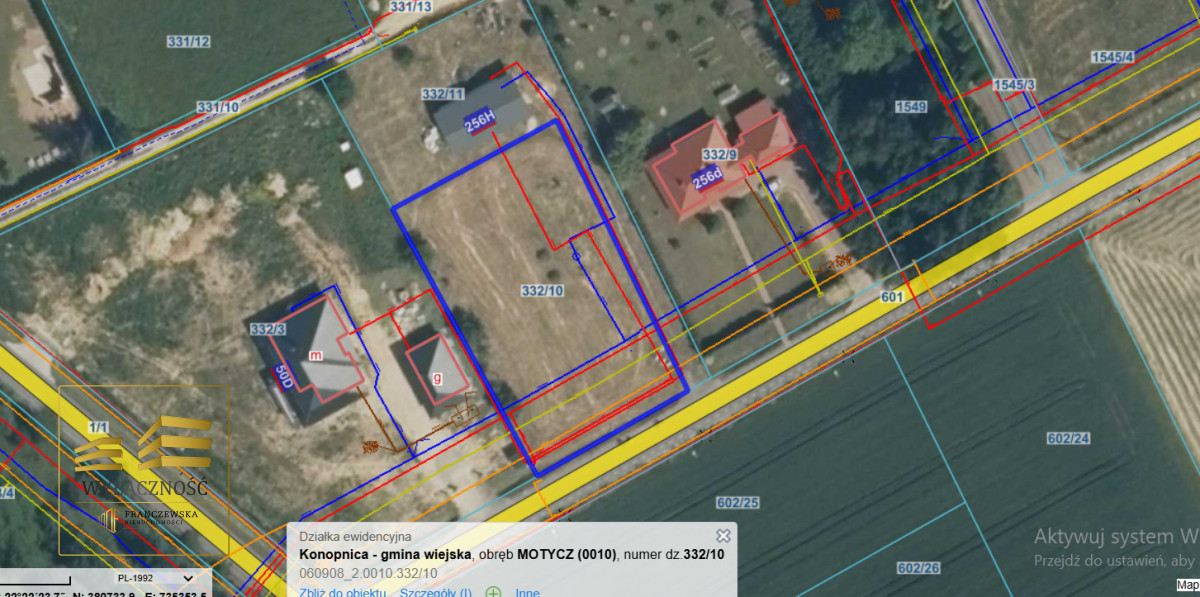Open 'Szczegóły (I)' parcel details link
Image resolution: width=1200 pixels, height=597 pixels.
[x=435, y=592]
